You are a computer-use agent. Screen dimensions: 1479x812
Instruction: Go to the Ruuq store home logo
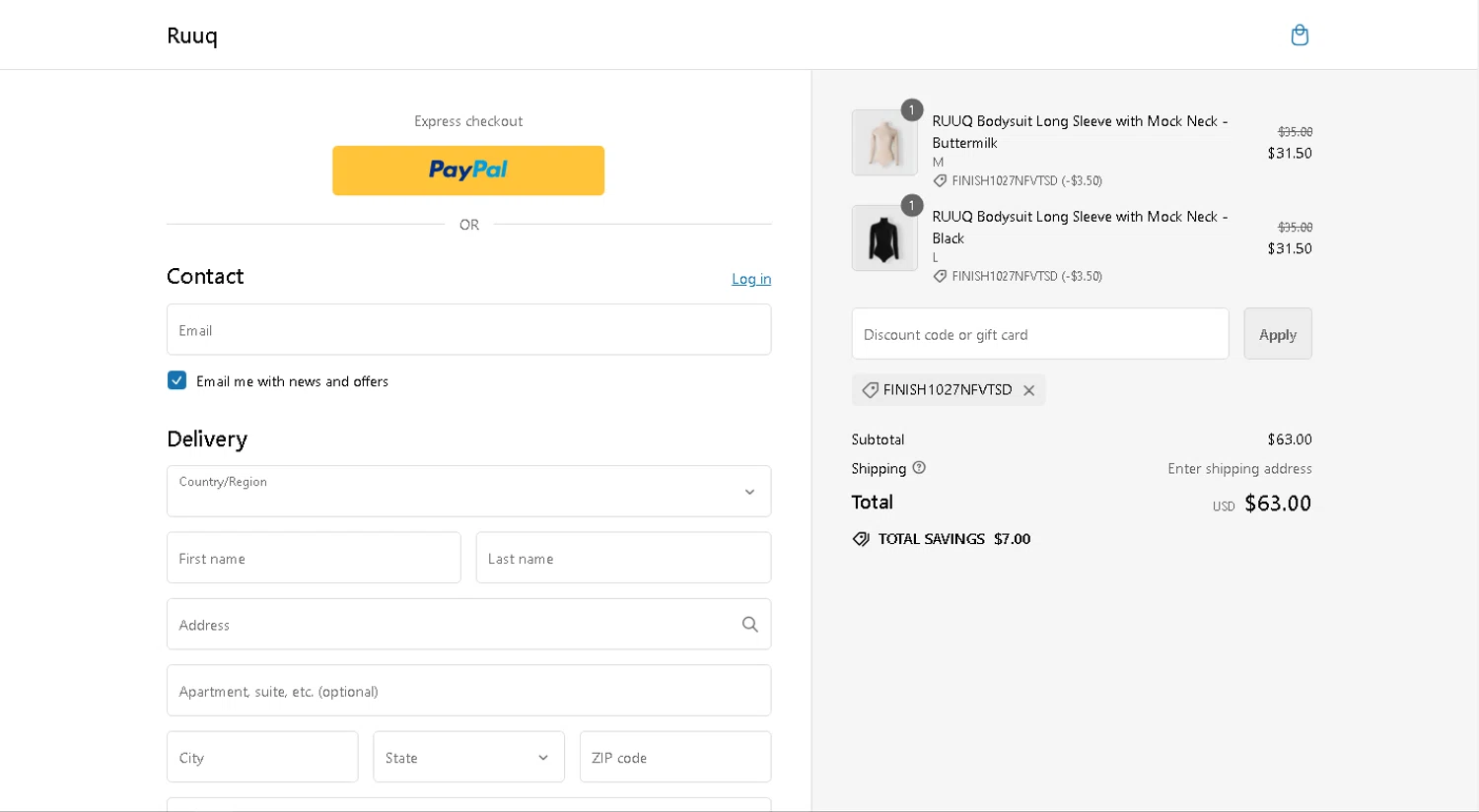(x=192, y=35)
